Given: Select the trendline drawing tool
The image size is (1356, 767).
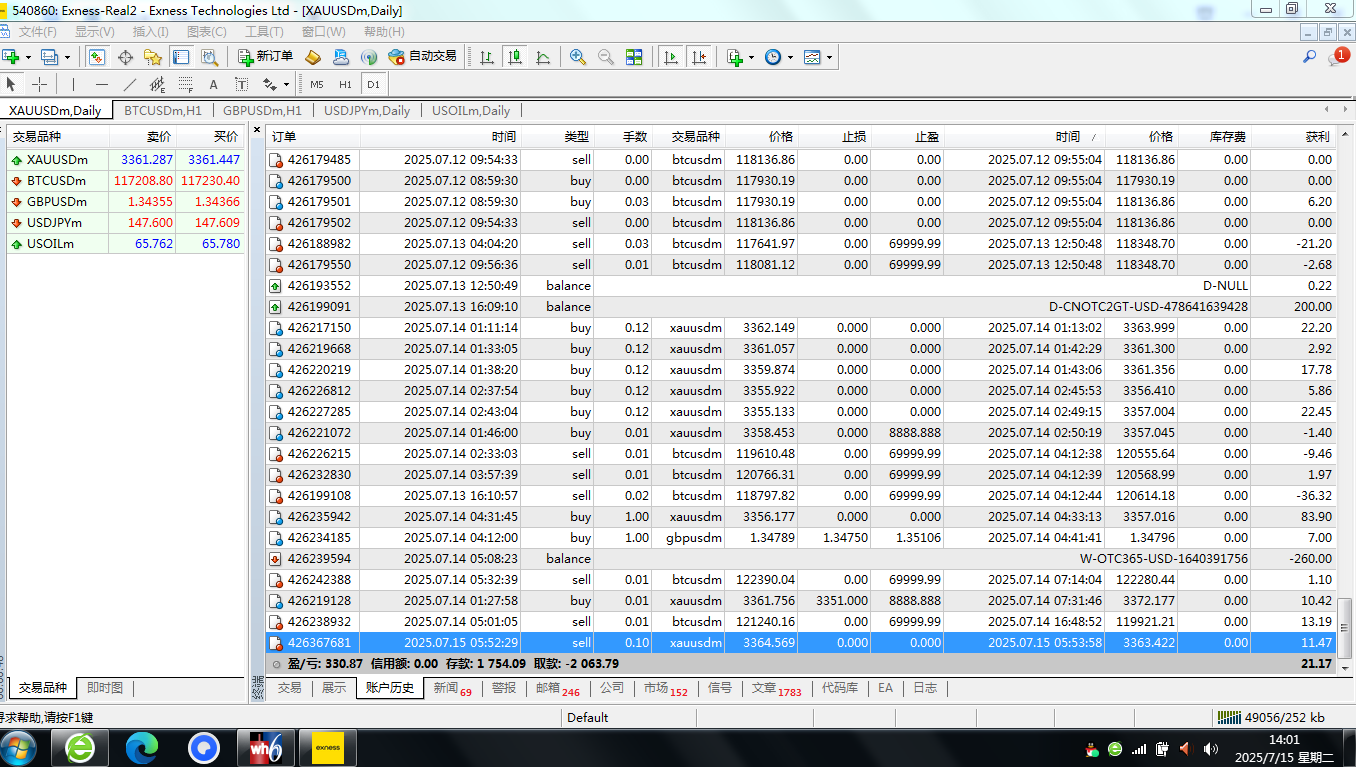Looking at the screenshot, I should (x=129, y=84).
